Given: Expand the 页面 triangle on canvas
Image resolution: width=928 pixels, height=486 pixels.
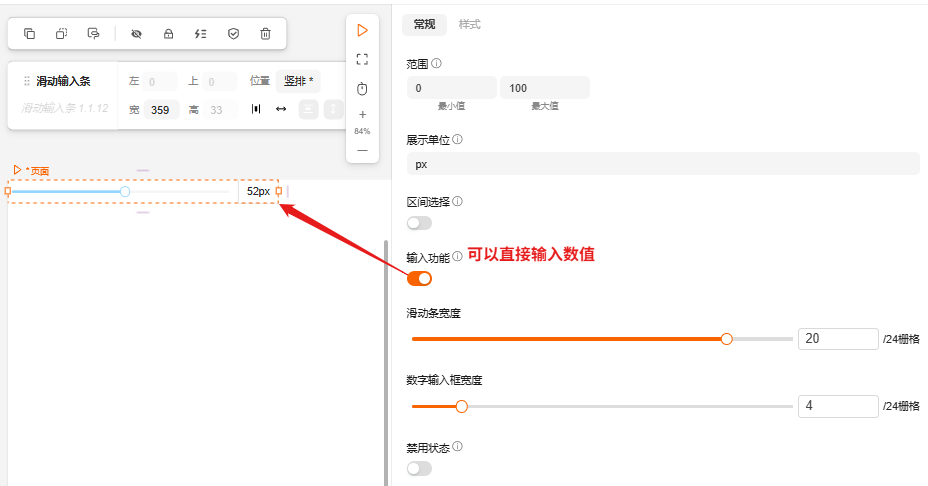Looking at the screenshot, I should [17, 170].
